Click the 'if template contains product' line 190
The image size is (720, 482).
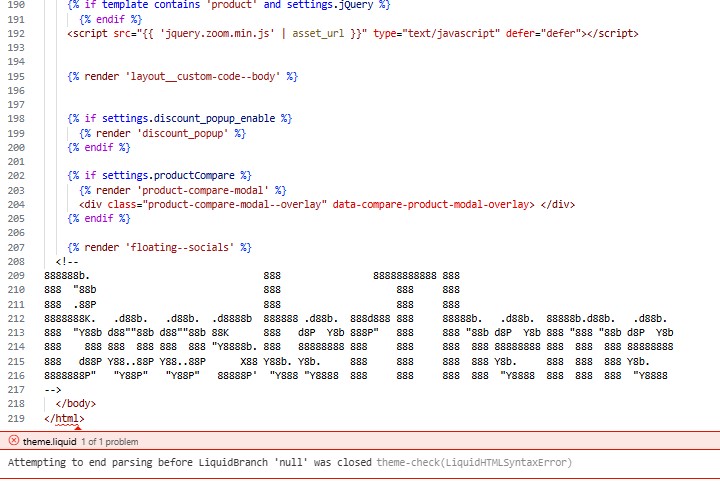point(229,5)
